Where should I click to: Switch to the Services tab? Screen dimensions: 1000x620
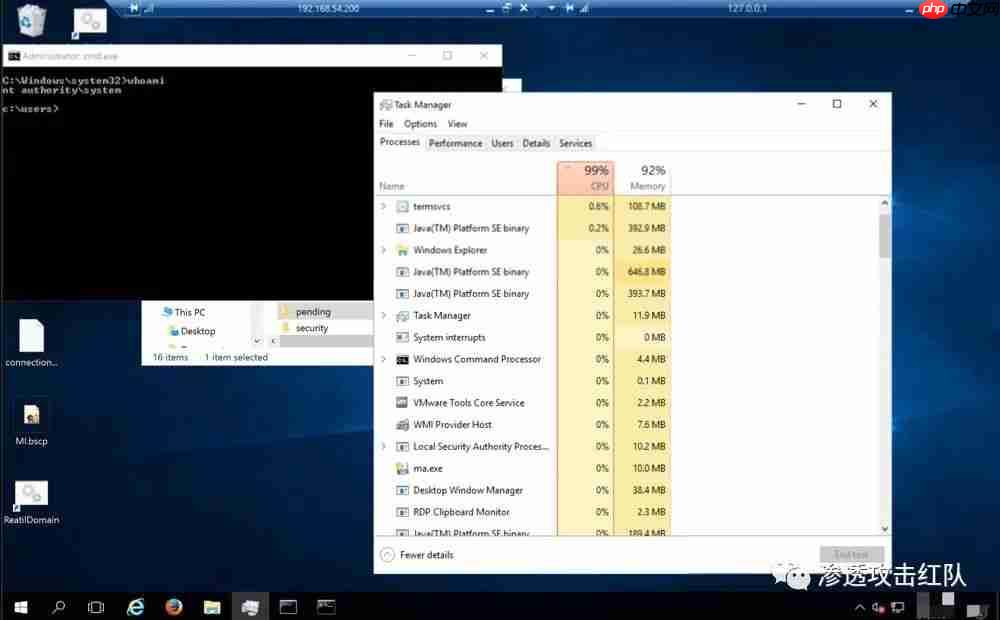575,144
